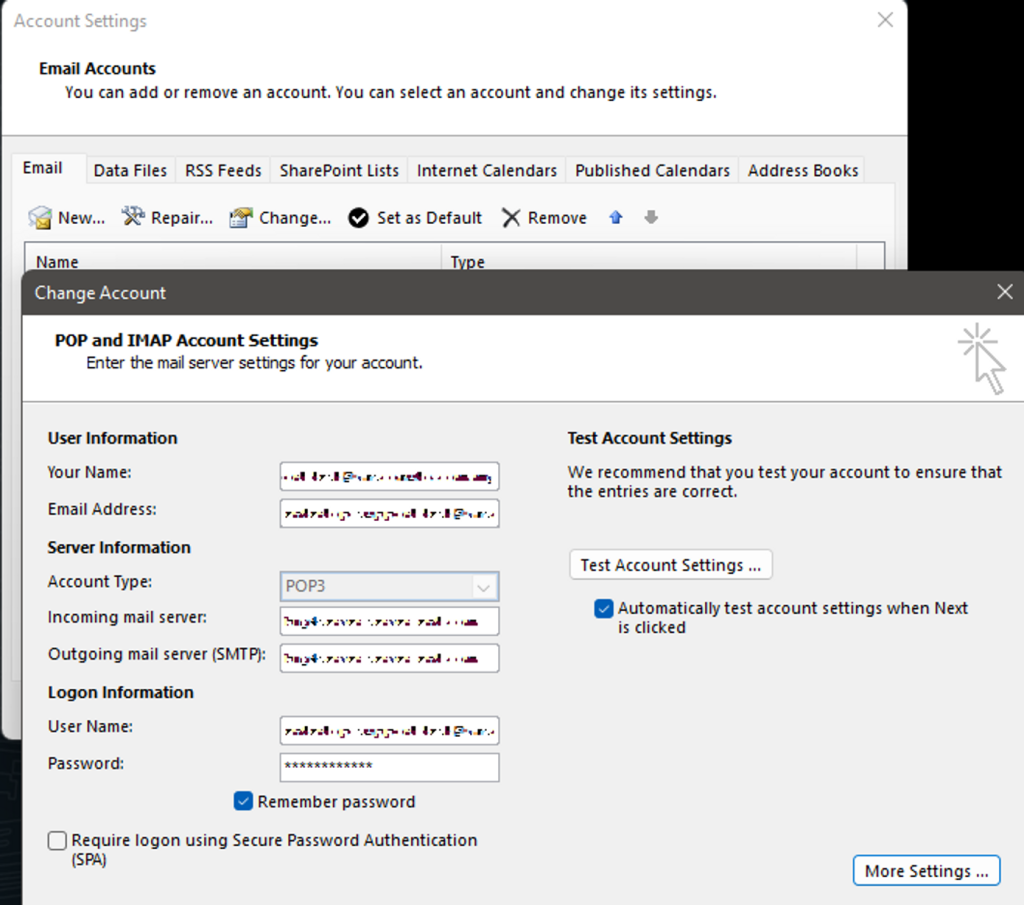Click the Remove X icon
The width and height of the screenshot is (1024, 905).
pos(511,218)
